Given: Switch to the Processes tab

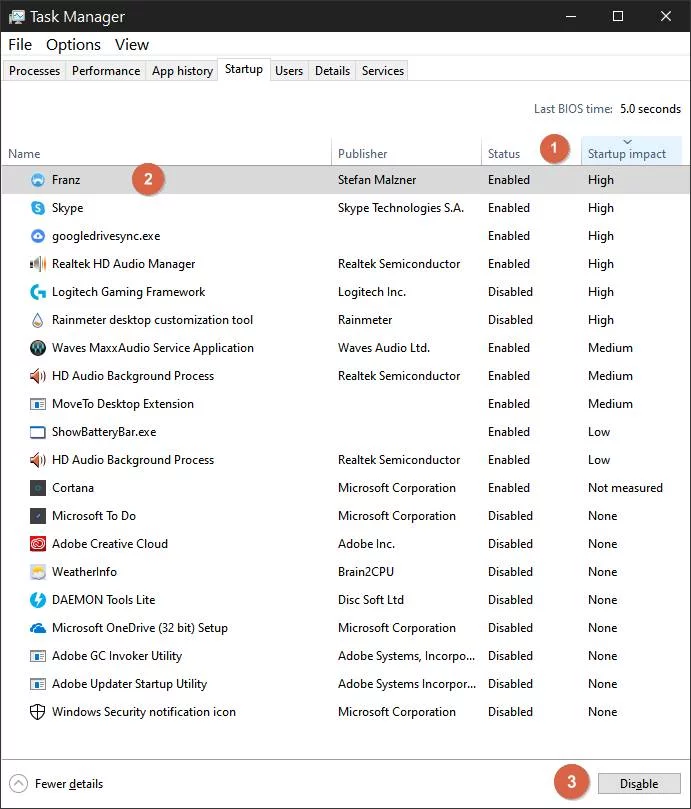Looking at the screenshot, I should [34, 71].
